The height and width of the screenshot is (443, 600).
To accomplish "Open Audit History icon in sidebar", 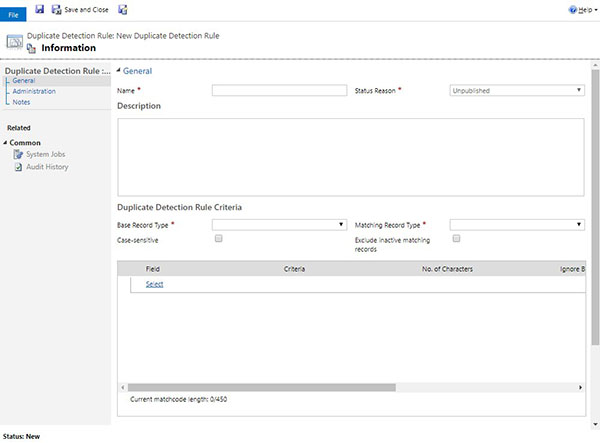I will [x=18, y=167].
